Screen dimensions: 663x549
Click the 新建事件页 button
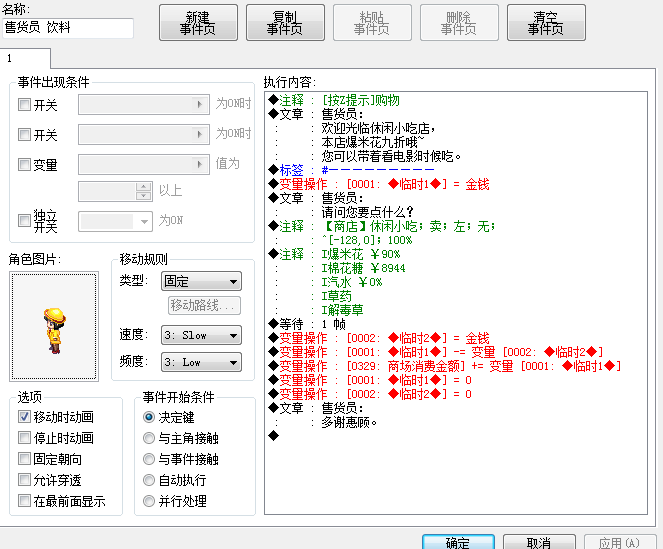[198, 23]
